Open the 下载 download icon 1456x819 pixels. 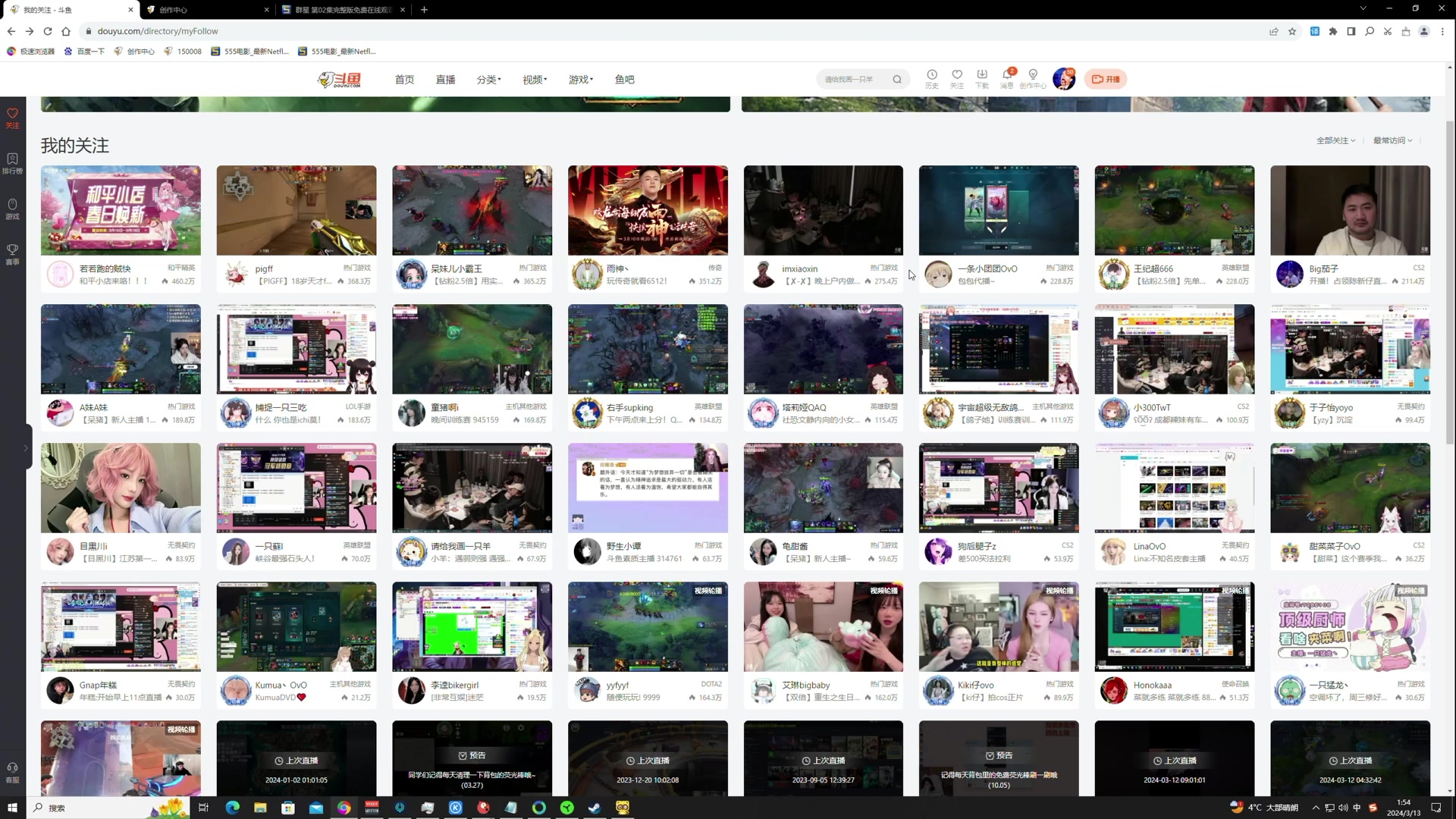click(981, 75)
